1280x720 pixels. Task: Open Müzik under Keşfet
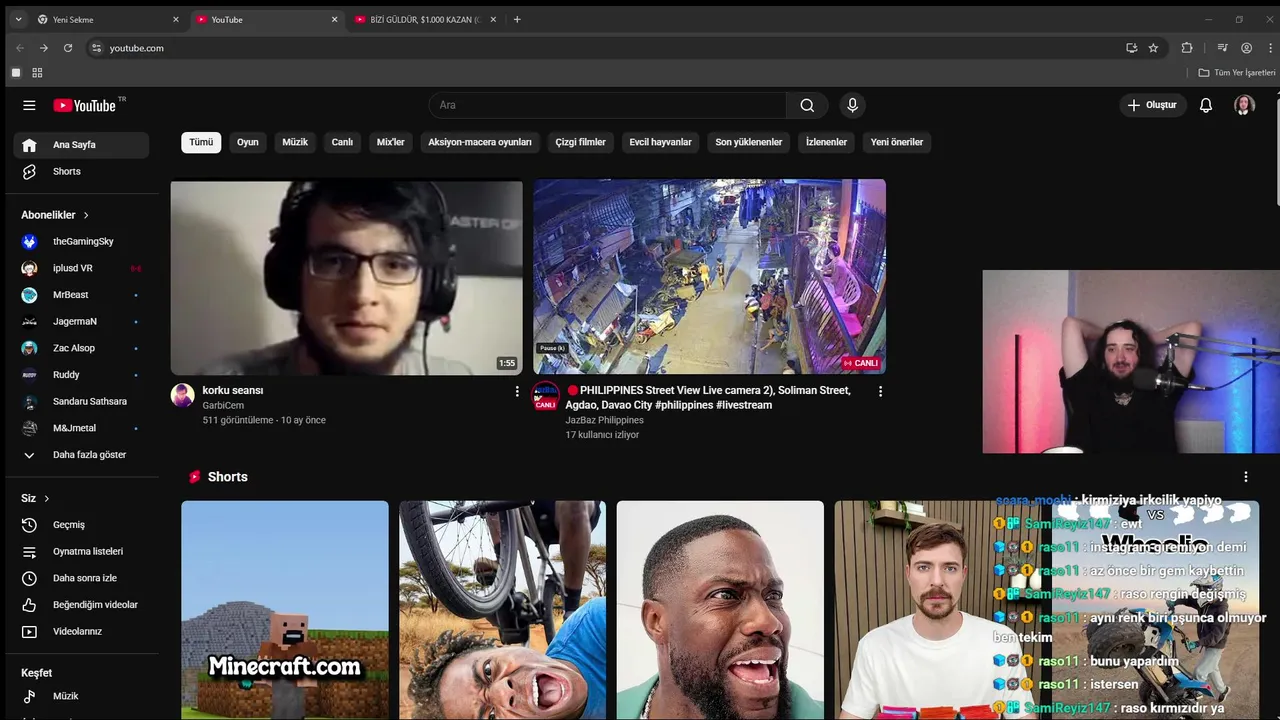[81, 696]
